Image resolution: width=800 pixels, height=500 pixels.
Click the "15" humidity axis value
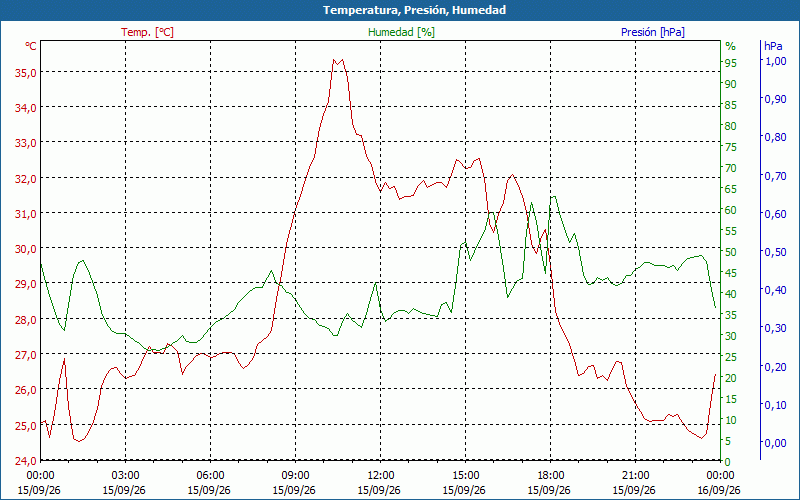tap(731, 399)
